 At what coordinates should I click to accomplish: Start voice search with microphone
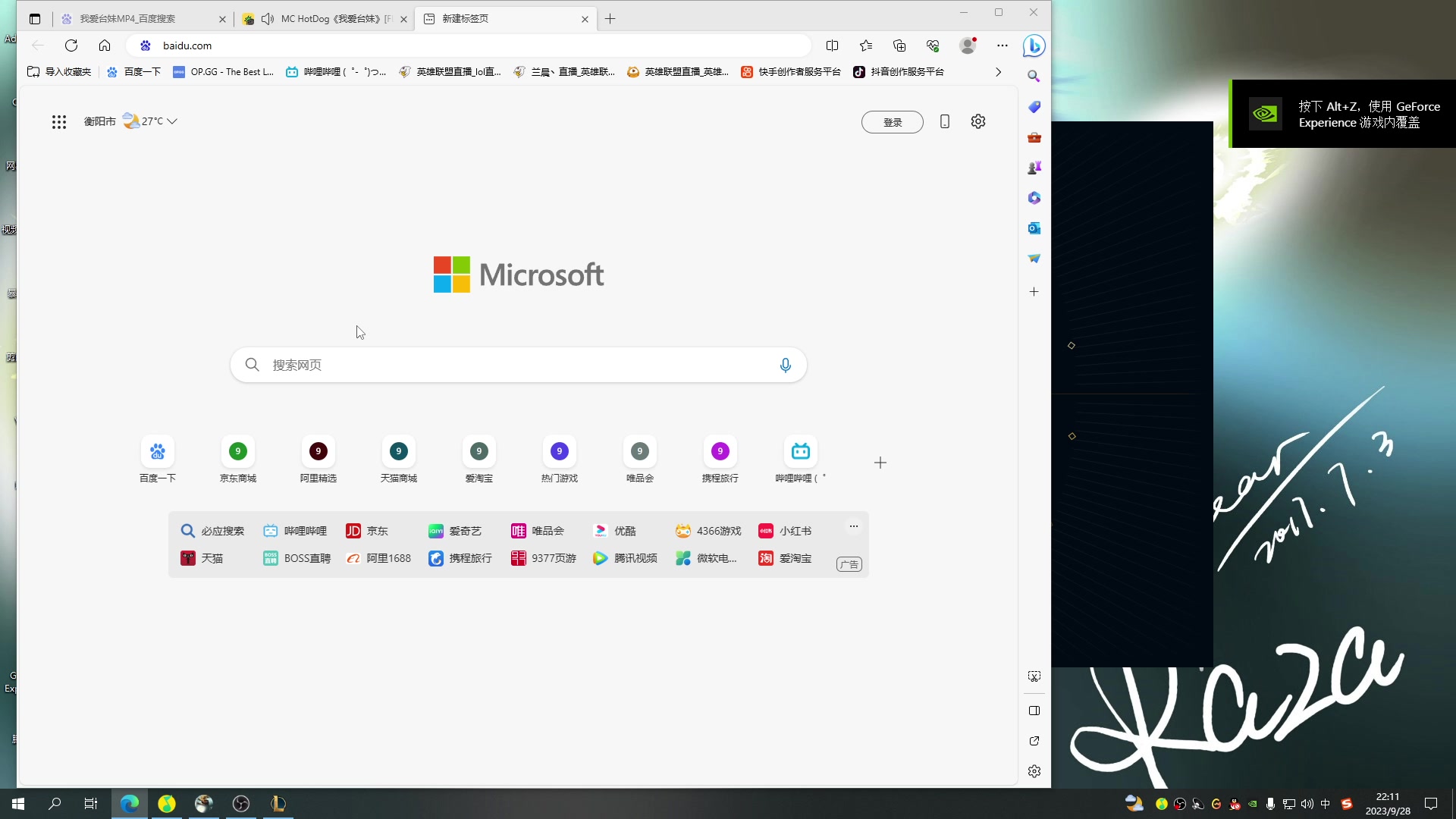point(786,366)
